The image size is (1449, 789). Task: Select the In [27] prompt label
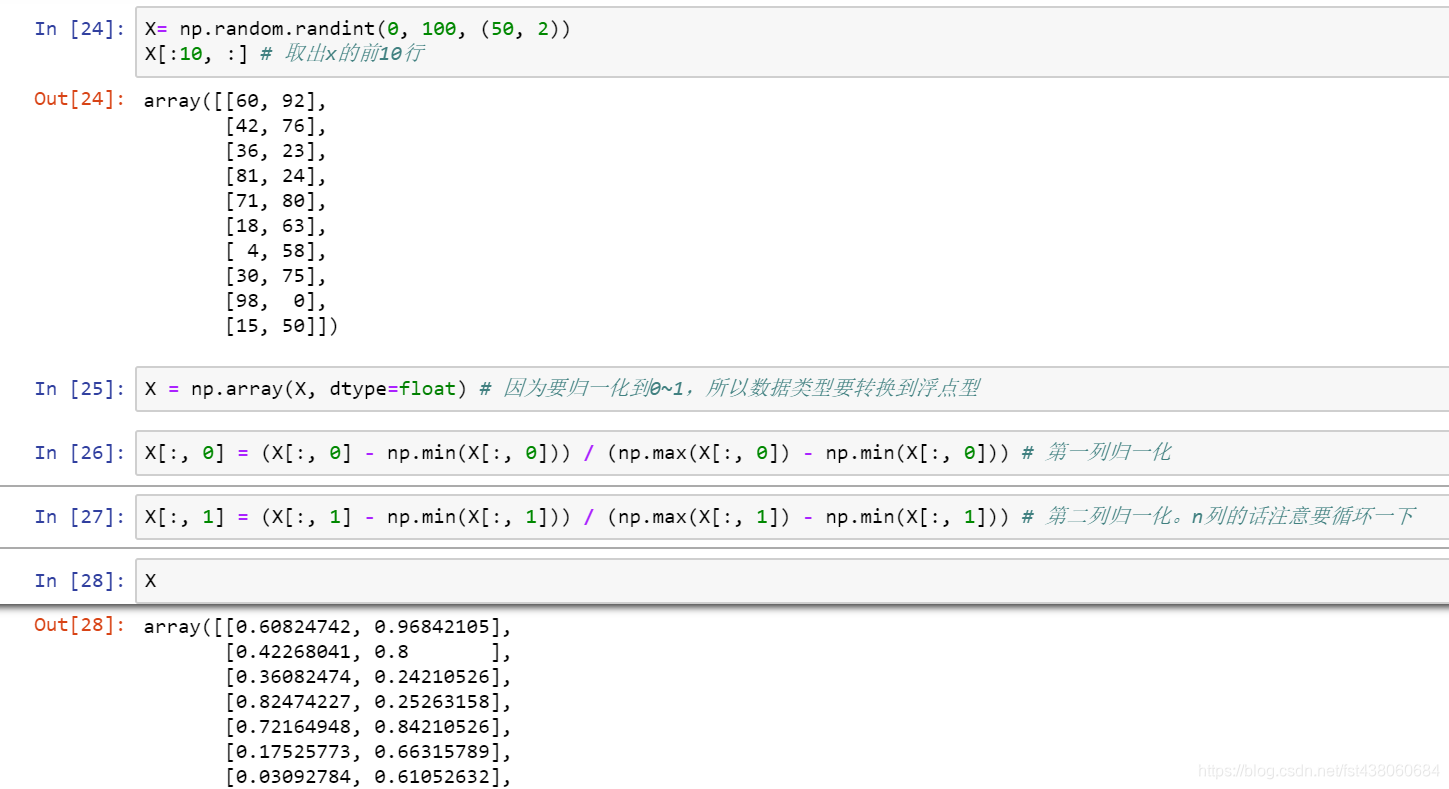[x=80, y=516]
